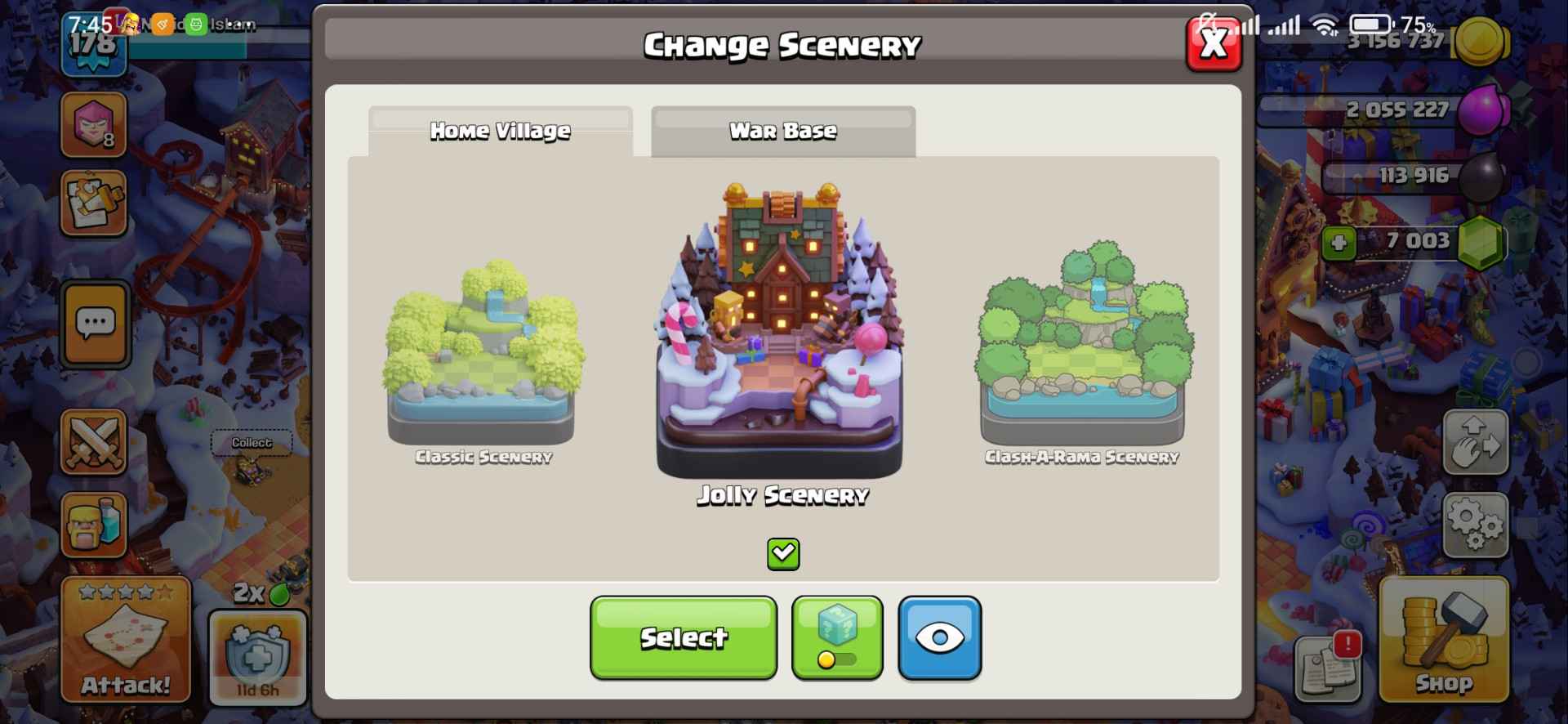Open the news notes with alert badge

(x=1328, y=668)
